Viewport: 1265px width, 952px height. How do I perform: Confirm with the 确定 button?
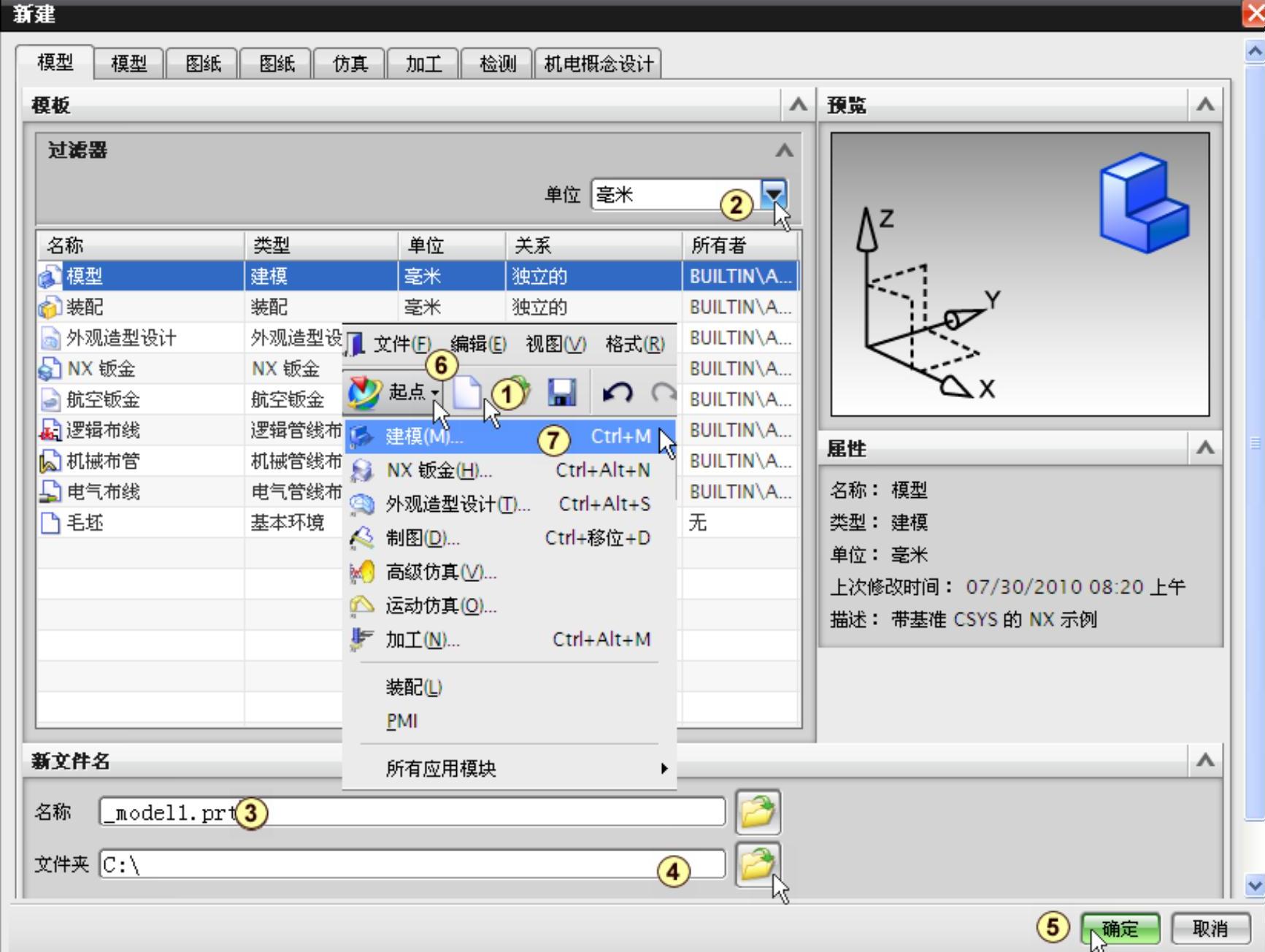point(1120,929)
